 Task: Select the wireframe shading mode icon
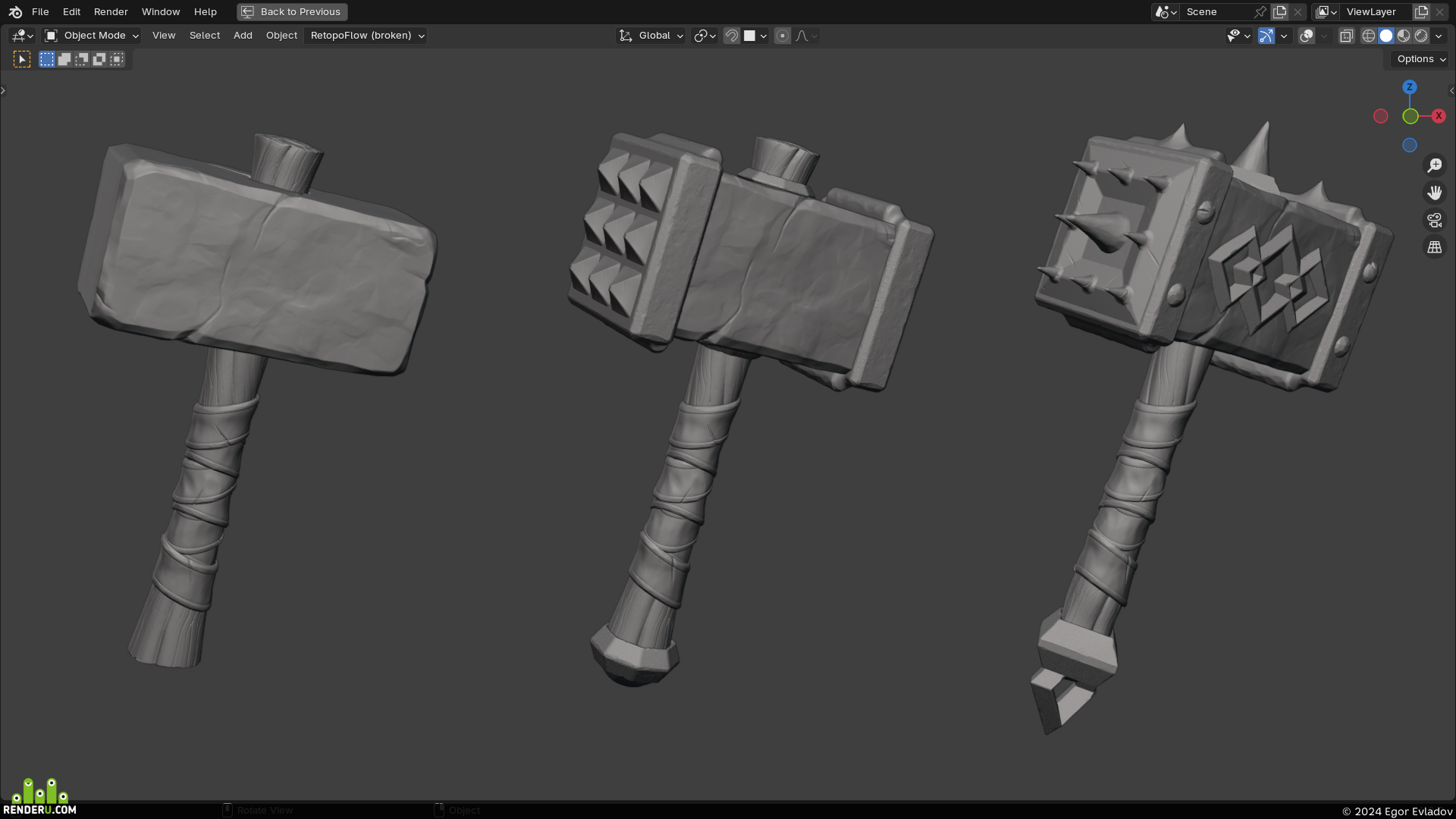[x=1369, y=36]
